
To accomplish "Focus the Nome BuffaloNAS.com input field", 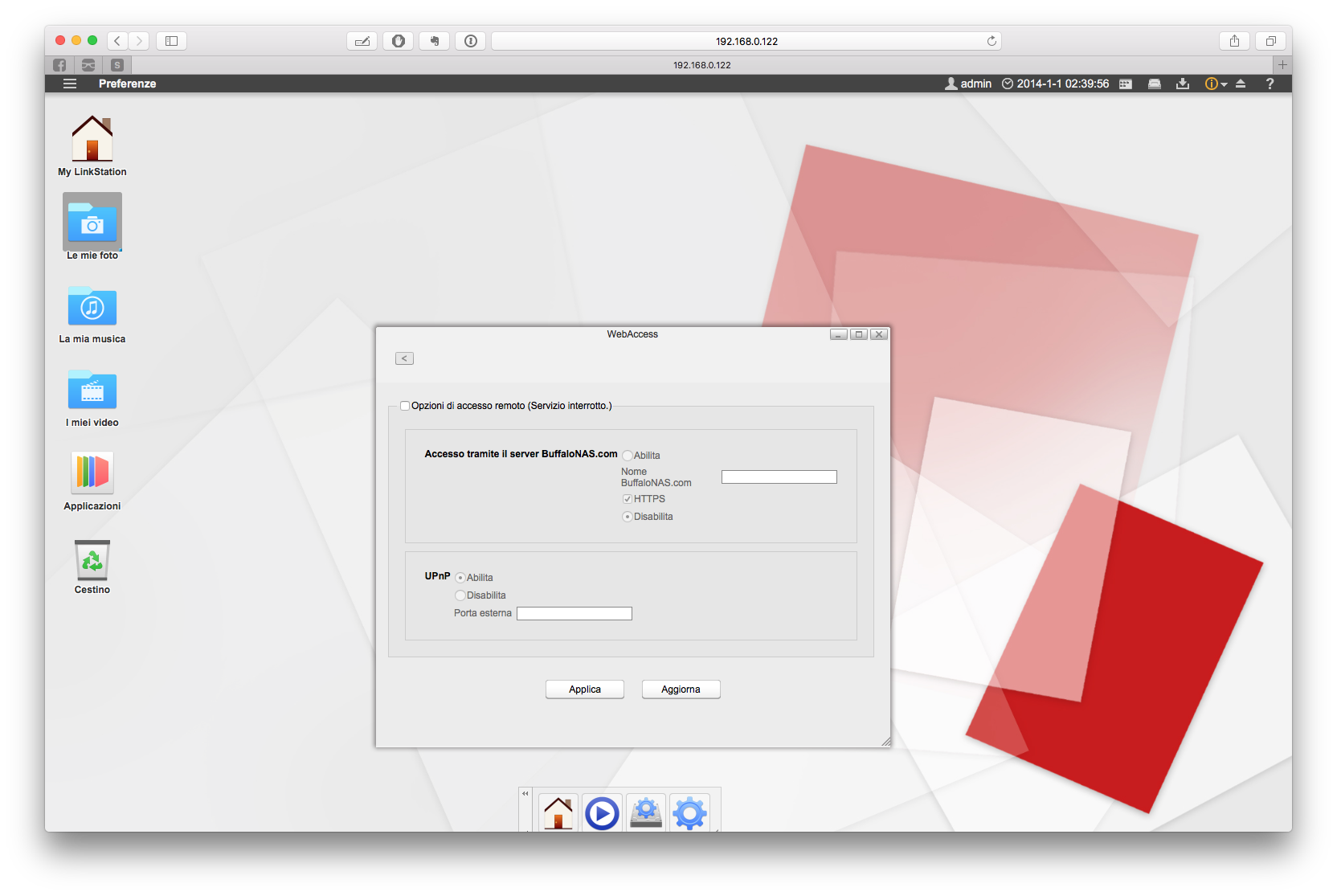I will (x=779, y=477).
